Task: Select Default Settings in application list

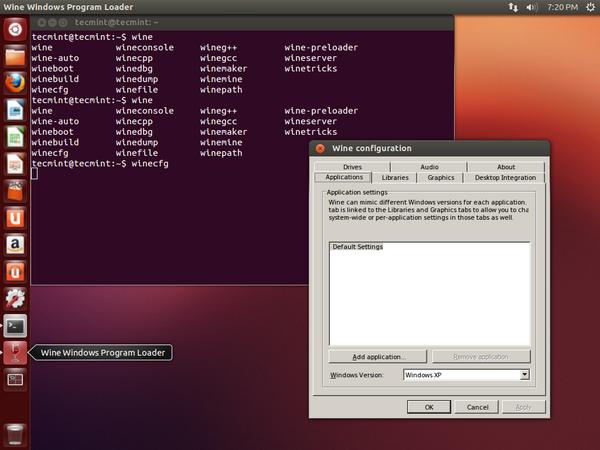Action: coord(357,247)
